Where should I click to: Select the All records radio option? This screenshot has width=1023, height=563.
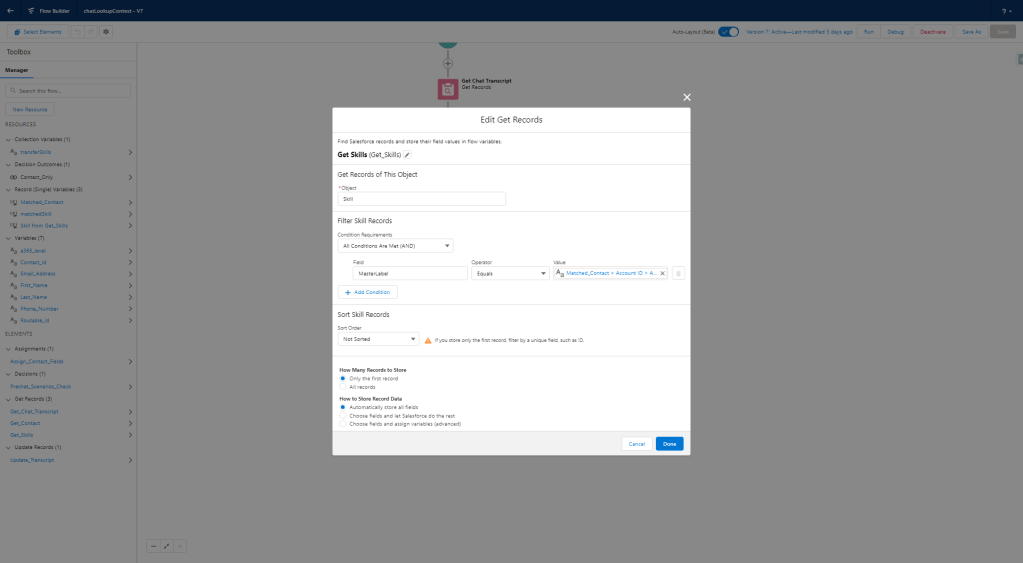[343, 386]
